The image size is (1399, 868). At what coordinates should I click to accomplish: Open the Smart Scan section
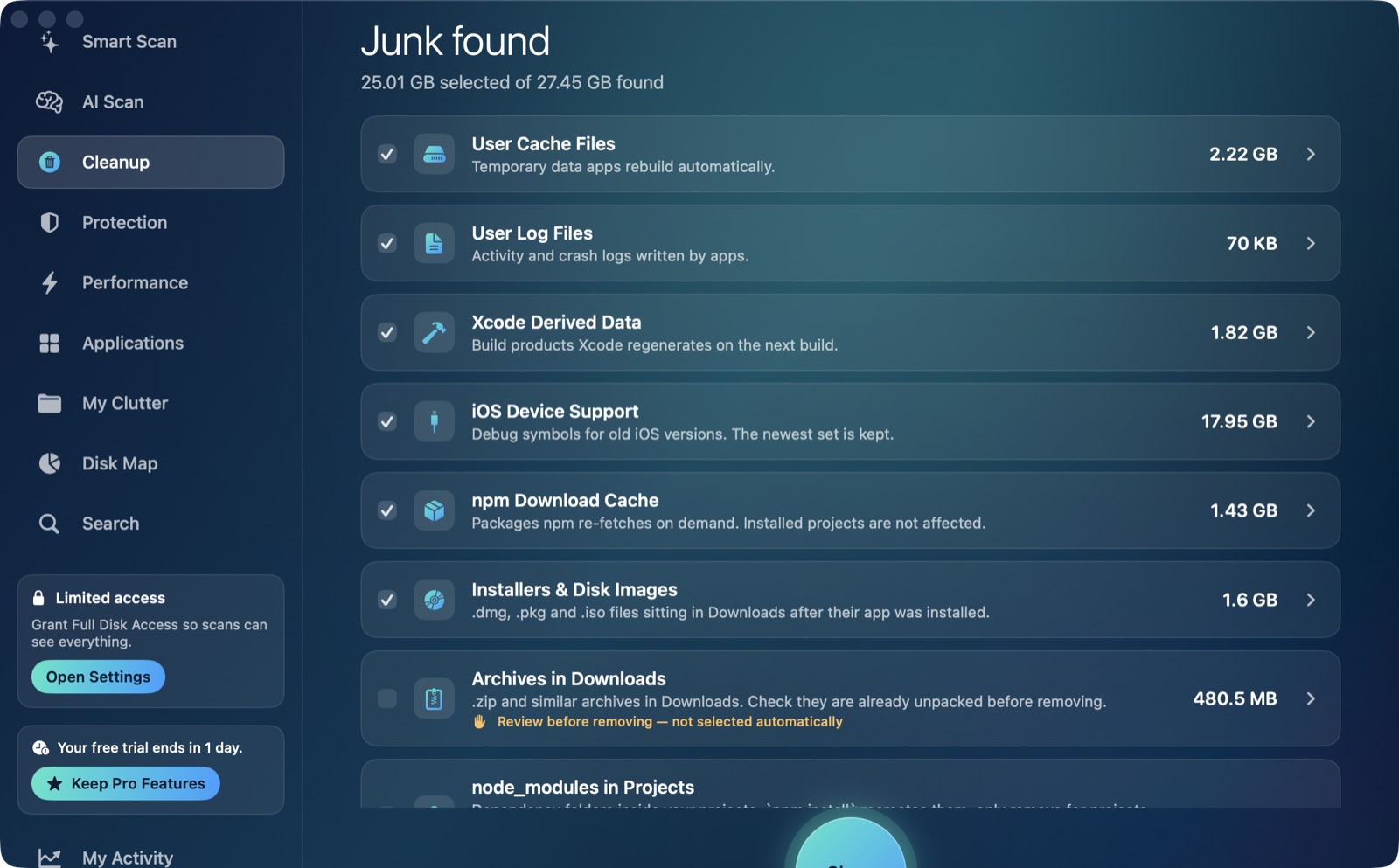150,42
